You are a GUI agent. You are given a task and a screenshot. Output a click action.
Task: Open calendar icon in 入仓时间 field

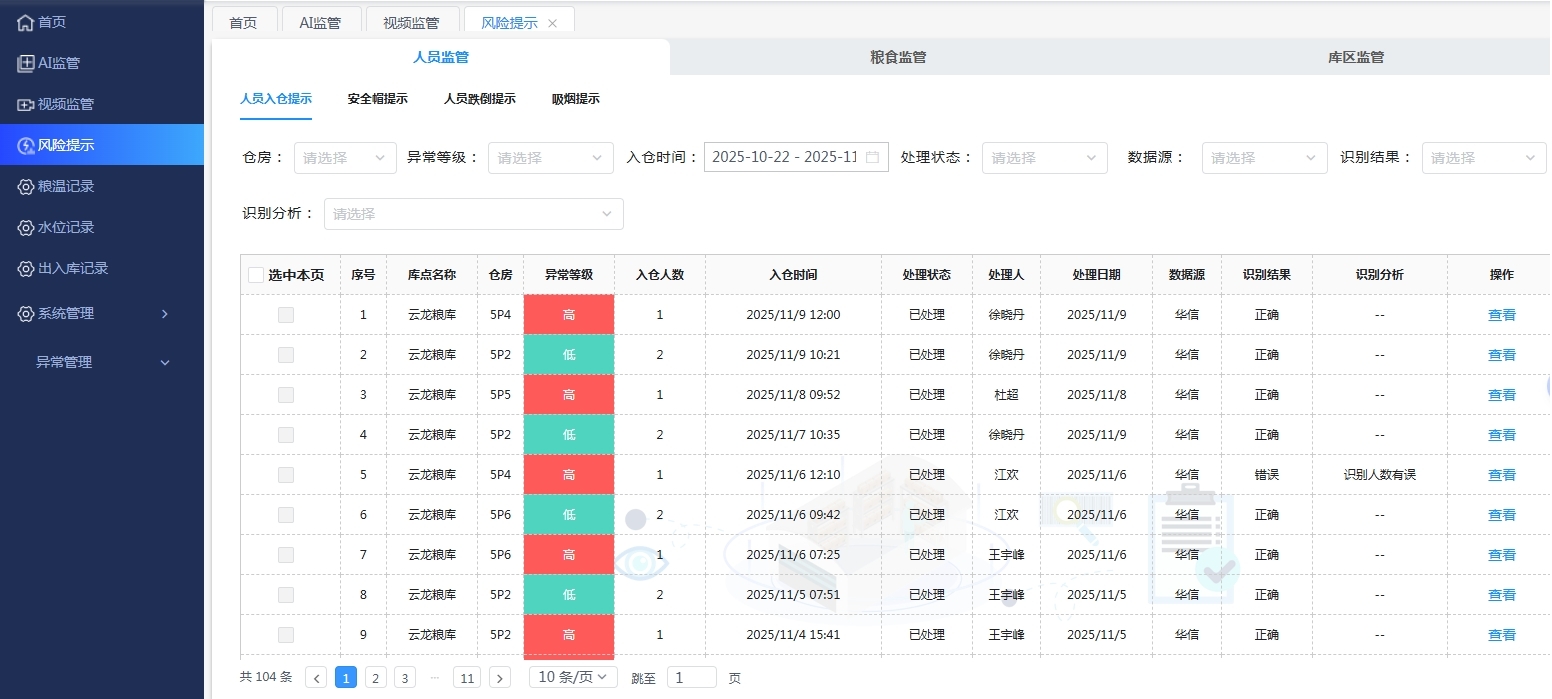point(872,157)
